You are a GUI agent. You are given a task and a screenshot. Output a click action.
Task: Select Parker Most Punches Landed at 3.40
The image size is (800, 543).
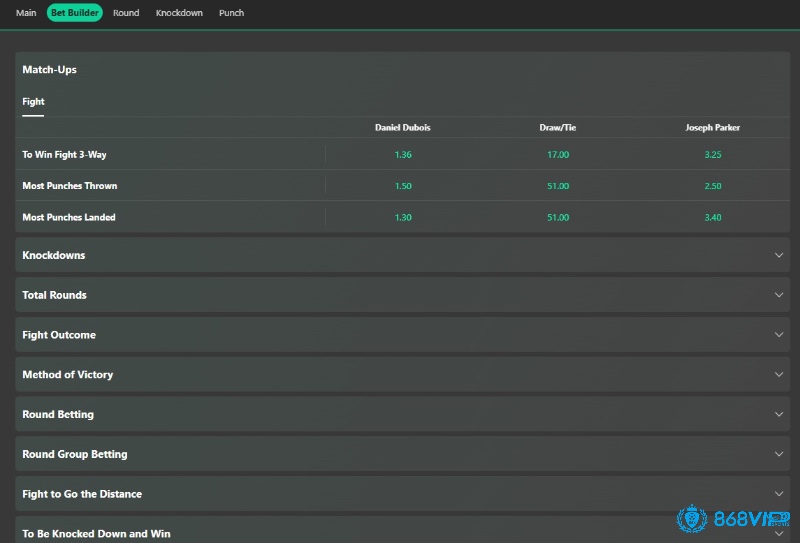click(713, 217)
